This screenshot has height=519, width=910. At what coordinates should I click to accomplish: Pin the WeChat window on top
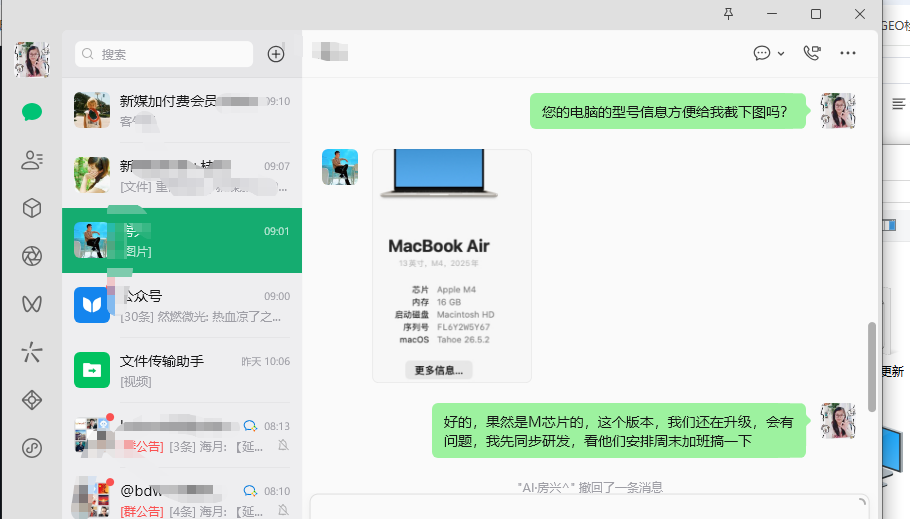pyautogui.click(x=728, y=13)
